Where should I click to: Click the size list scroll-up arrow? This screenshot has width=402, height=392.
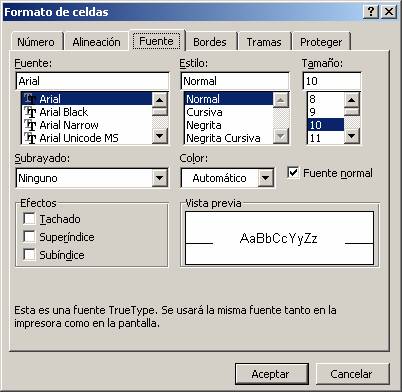point(352,99)
